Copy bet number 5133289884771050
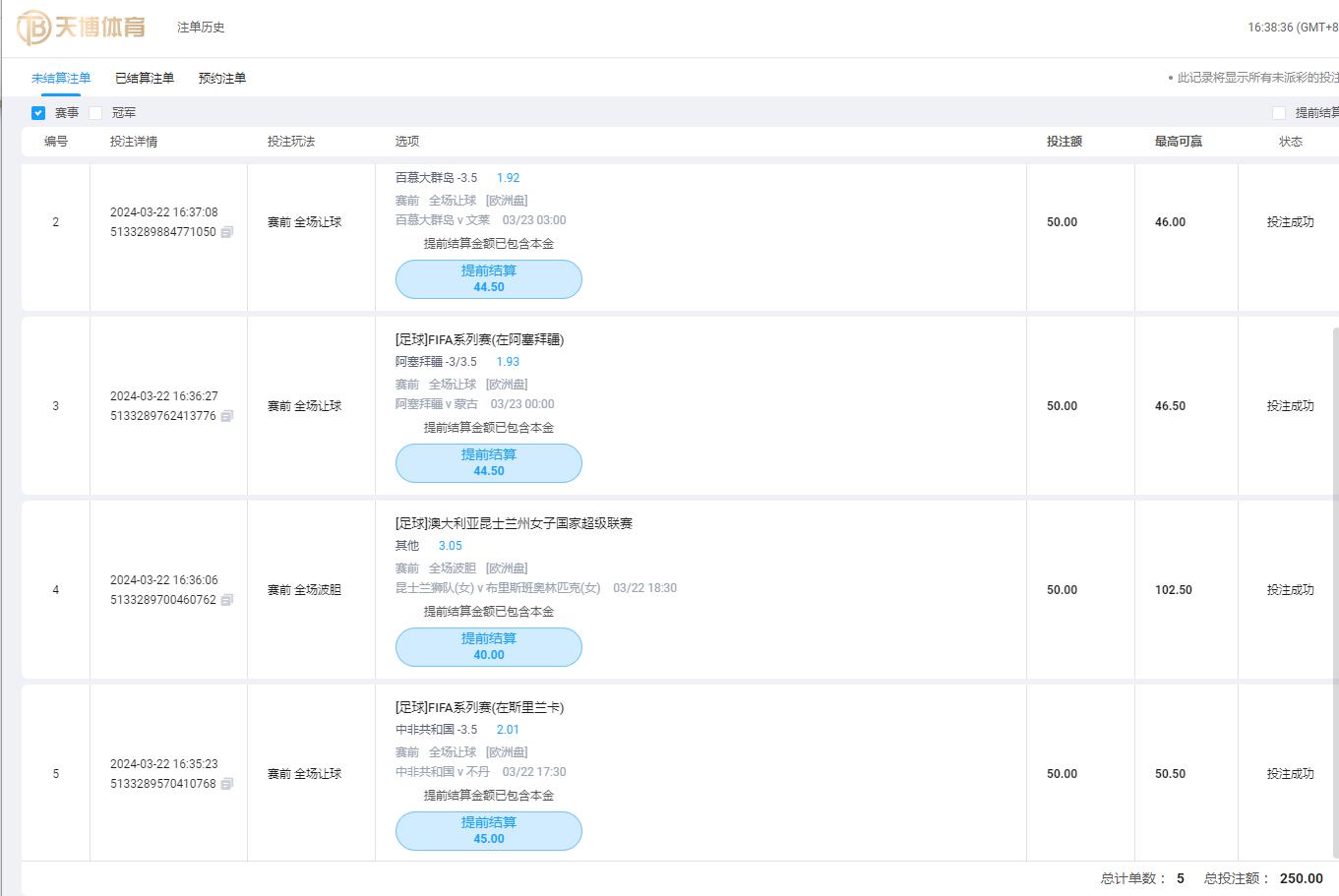This screenshot has height=896, width=1339. coord(227,232)
